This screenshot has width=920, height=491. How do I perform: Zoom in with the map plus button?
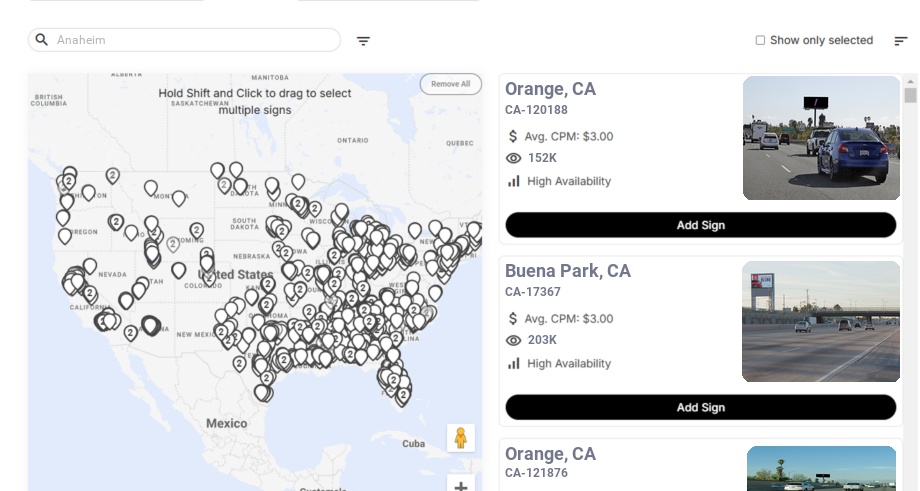461,486
